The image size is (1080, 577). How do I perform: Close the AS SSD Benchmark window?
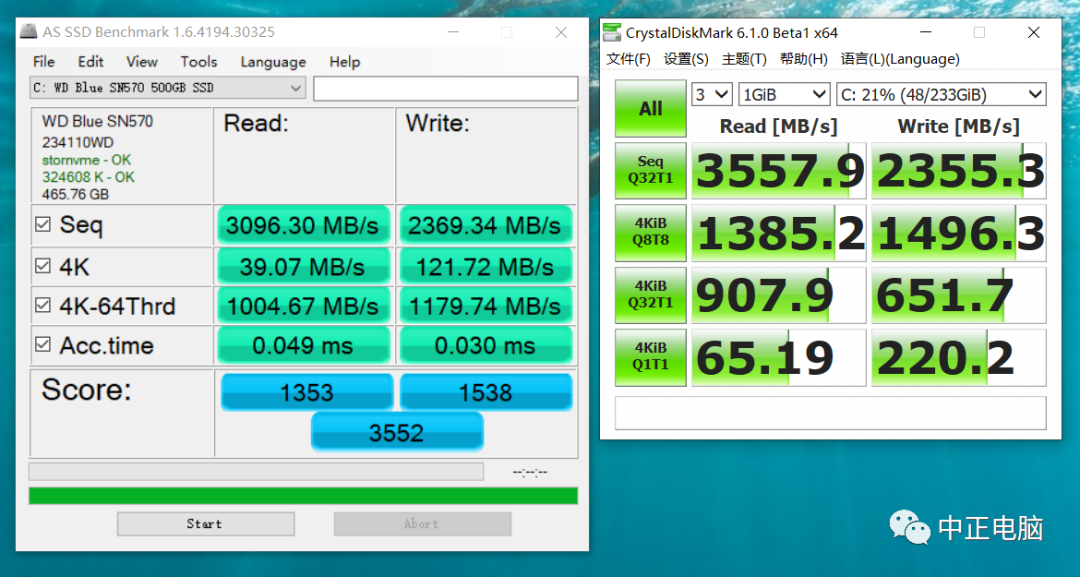tap(561, 32)
